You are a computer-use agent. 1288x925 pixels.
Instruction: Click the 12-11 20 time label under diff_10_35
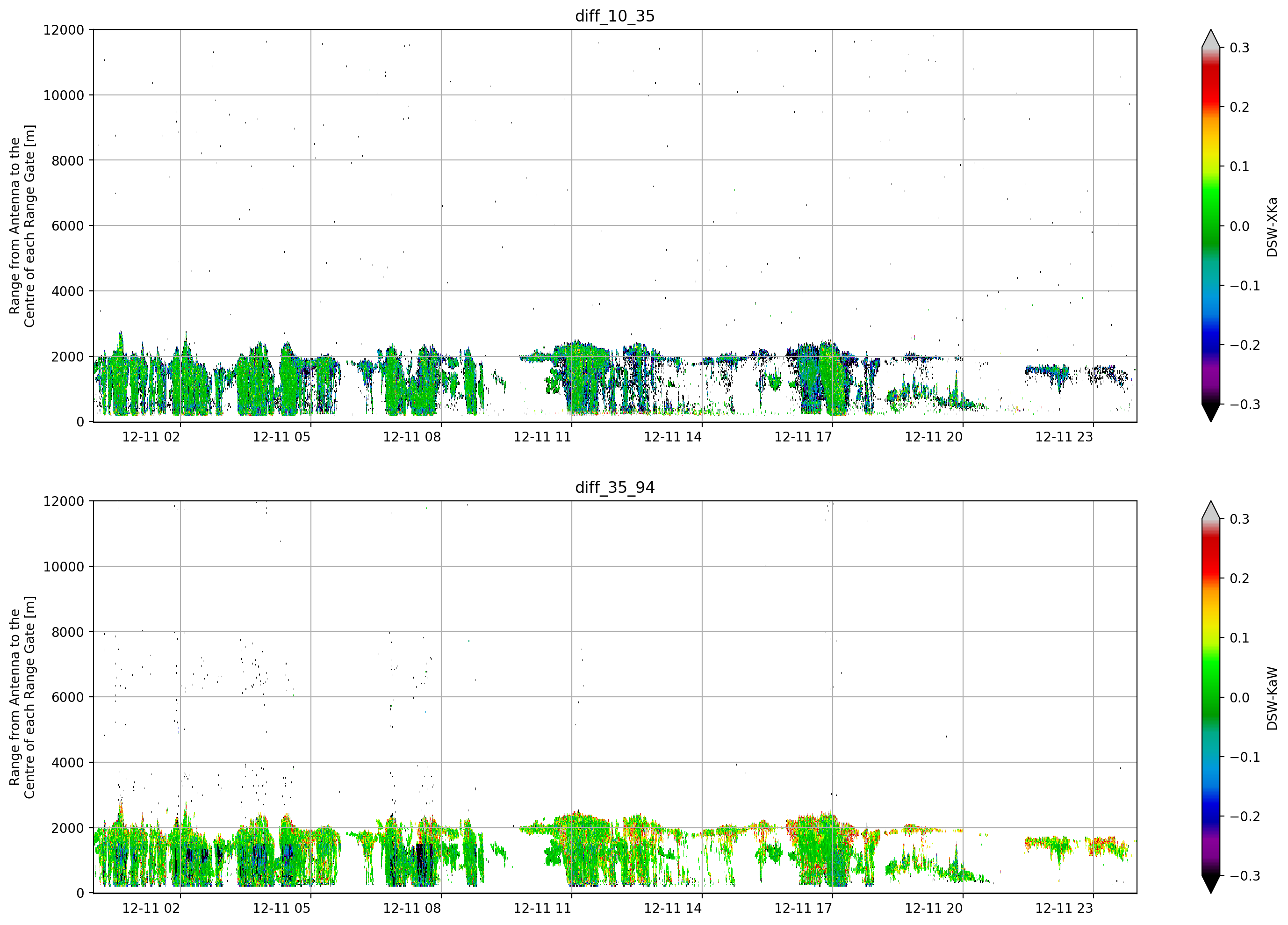934,437
